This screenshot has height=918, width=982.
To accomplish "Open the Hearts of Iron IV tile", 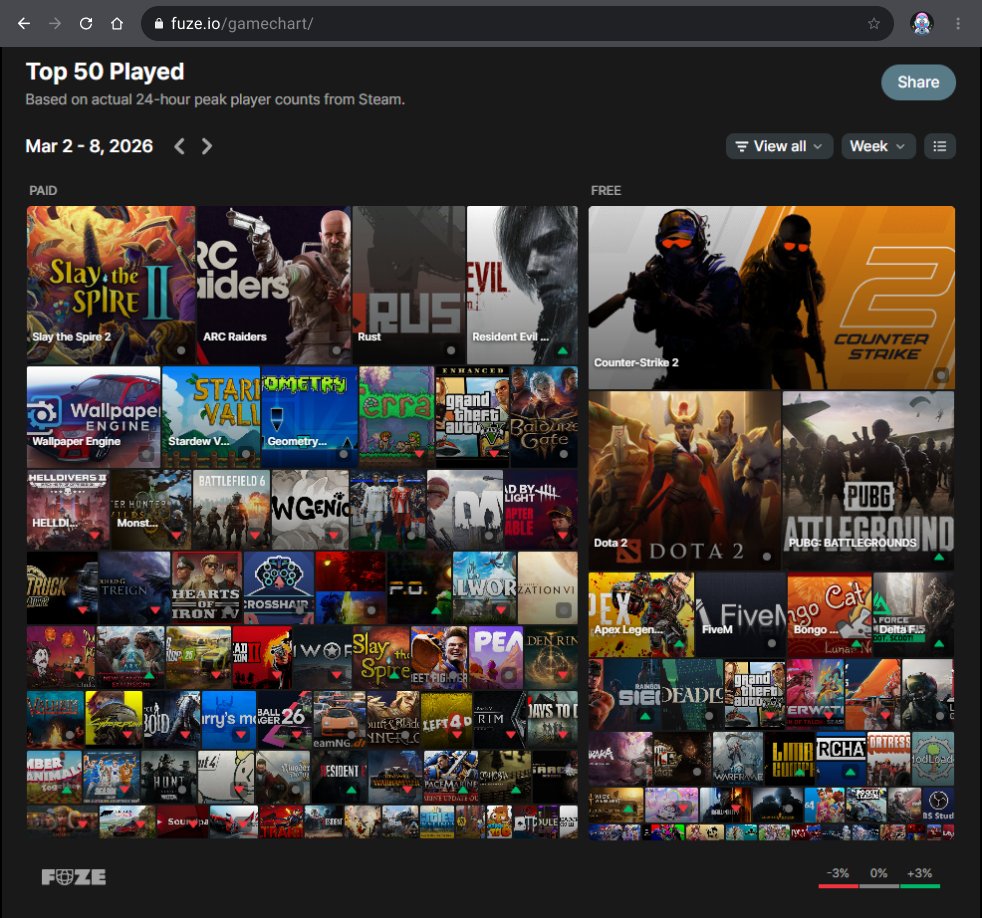I will click(207, 587).
